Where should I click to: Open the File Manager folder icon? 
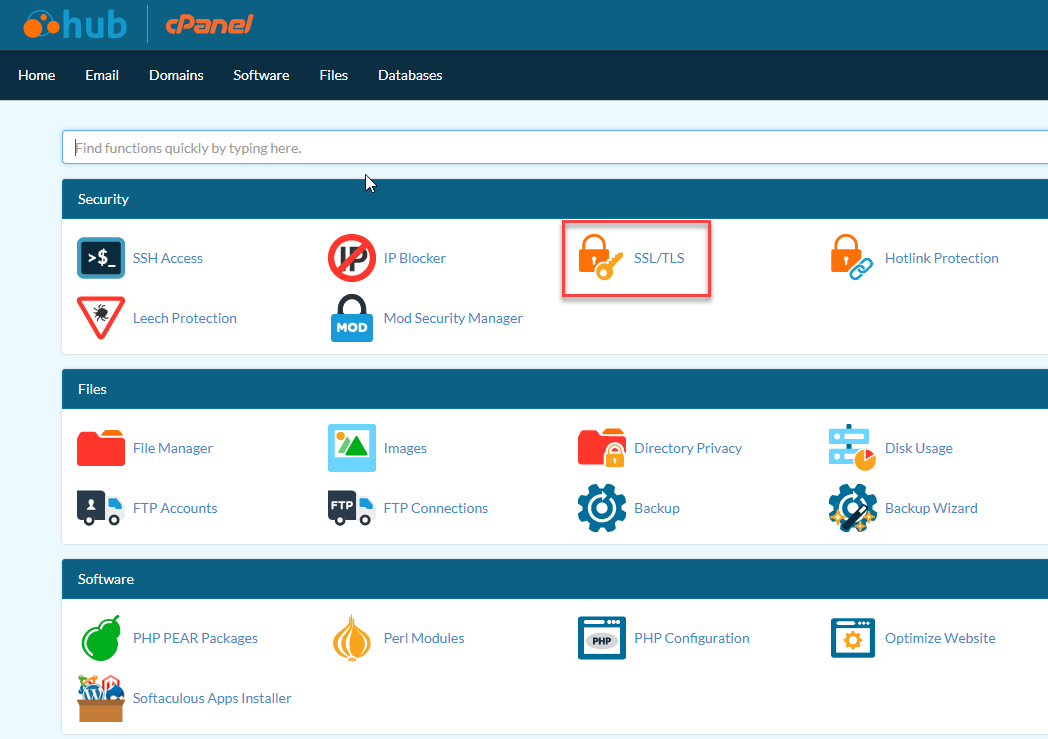[101, 448]
